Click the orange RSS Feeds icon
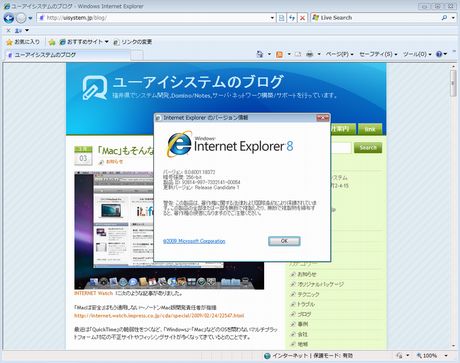460x363 pixels. point(279,54)
